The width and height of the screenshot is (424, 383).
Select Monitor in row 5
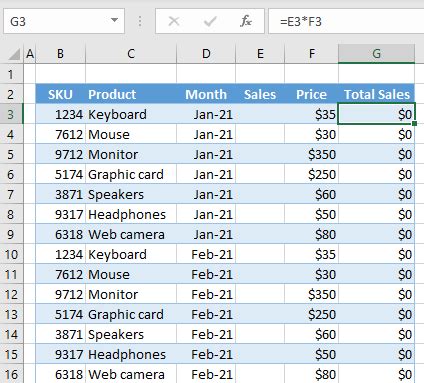131,154
